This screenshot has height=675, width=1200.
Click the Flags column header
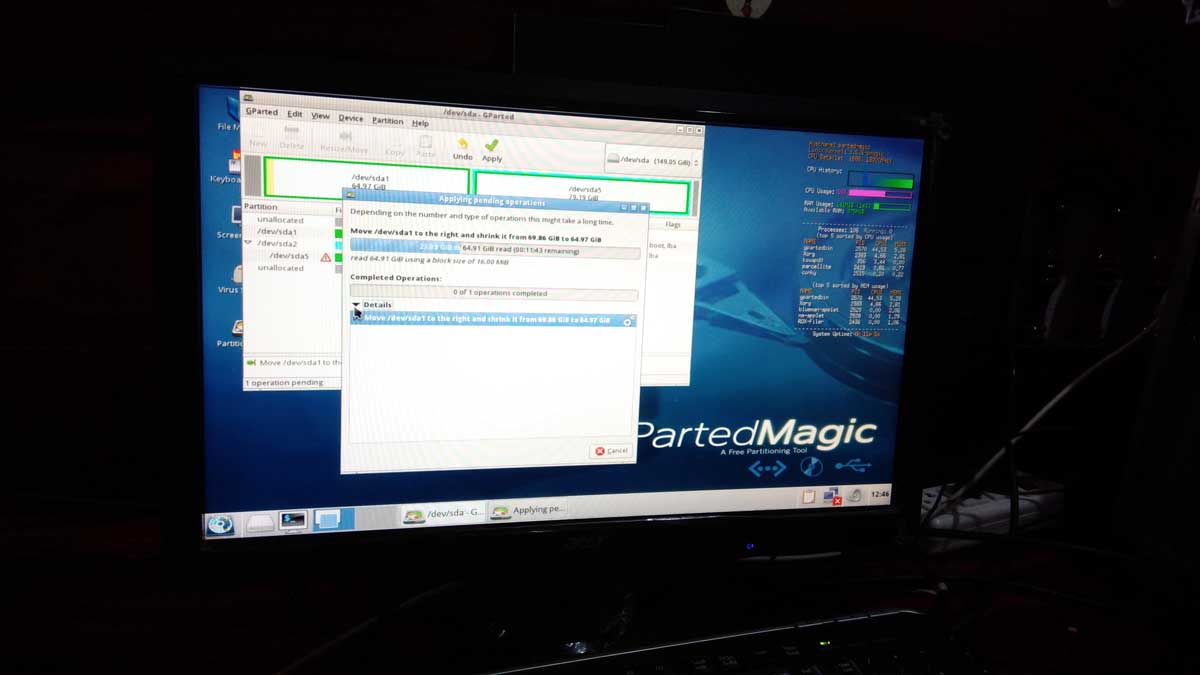point(672,225)
